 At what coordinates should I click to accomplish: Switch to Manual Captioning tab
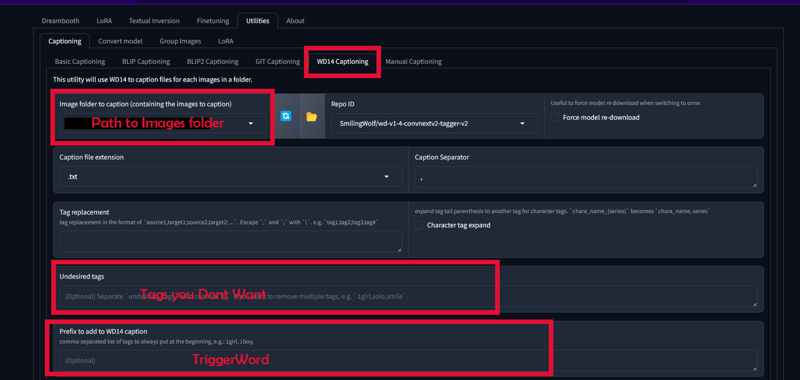pos(414,61)
